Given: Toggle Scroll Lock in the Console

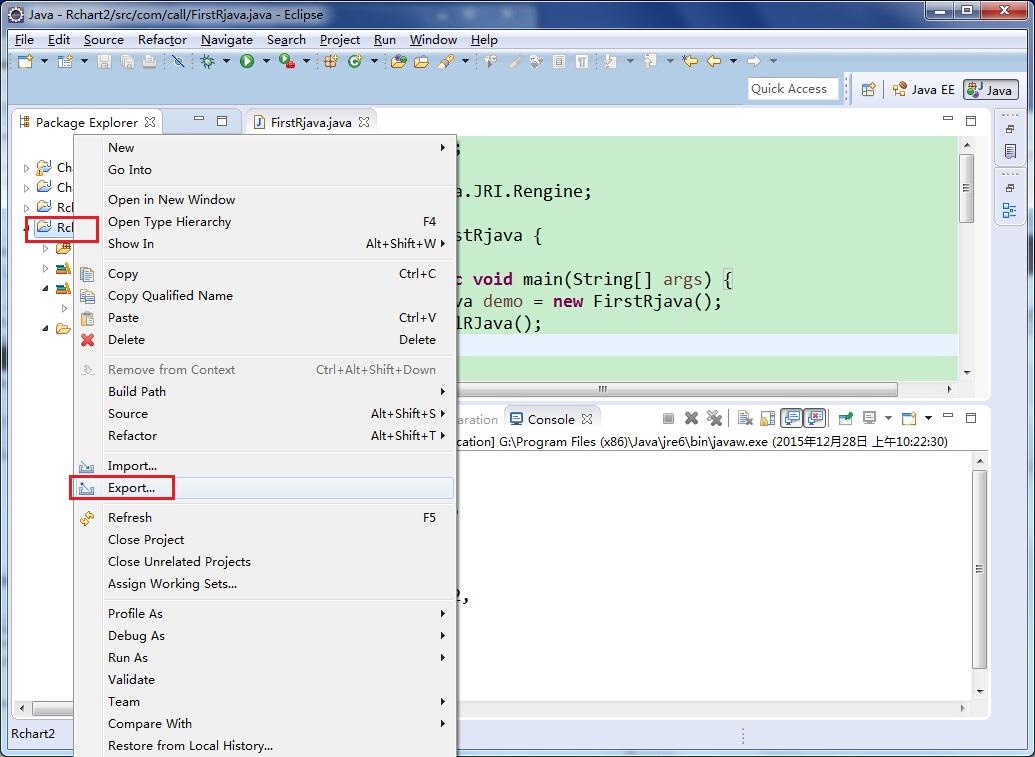Looking at the screenshot, I should 767,418.
